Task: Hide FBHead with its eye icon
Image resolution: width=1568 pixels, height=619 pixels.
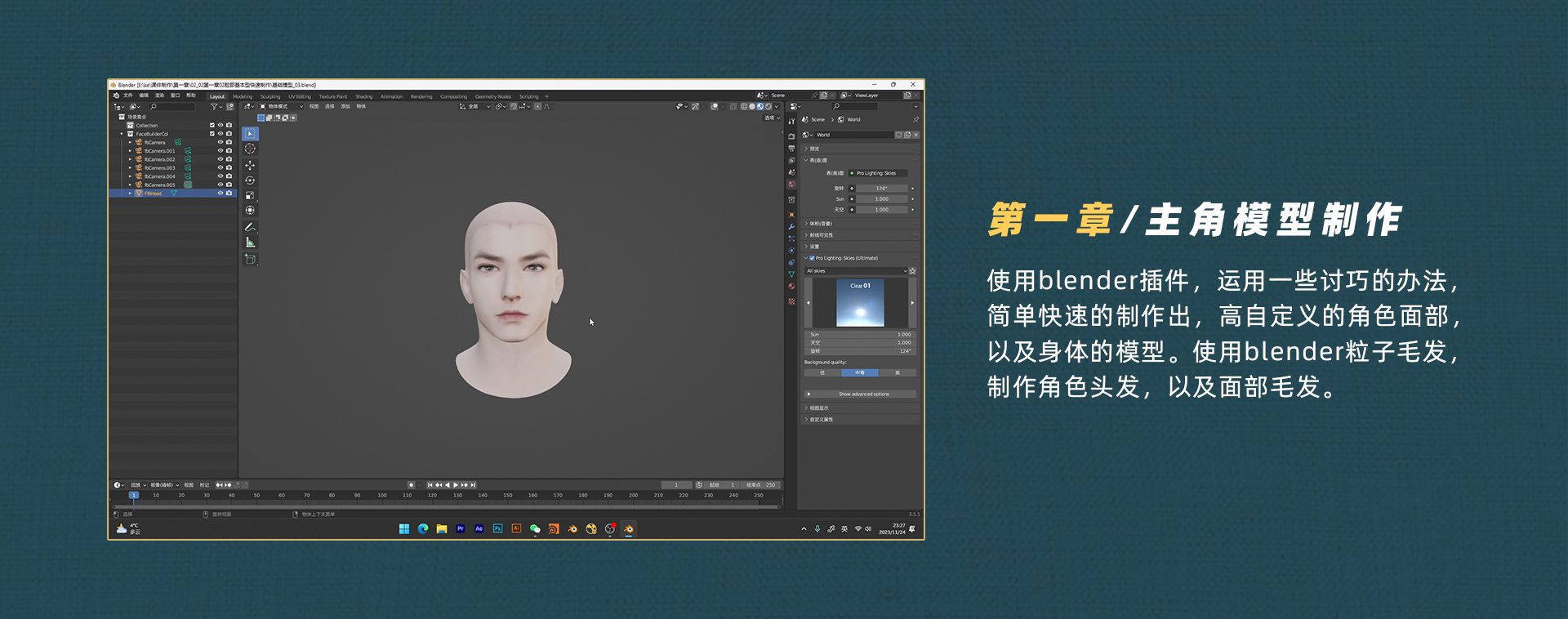Action: [220, 194]
